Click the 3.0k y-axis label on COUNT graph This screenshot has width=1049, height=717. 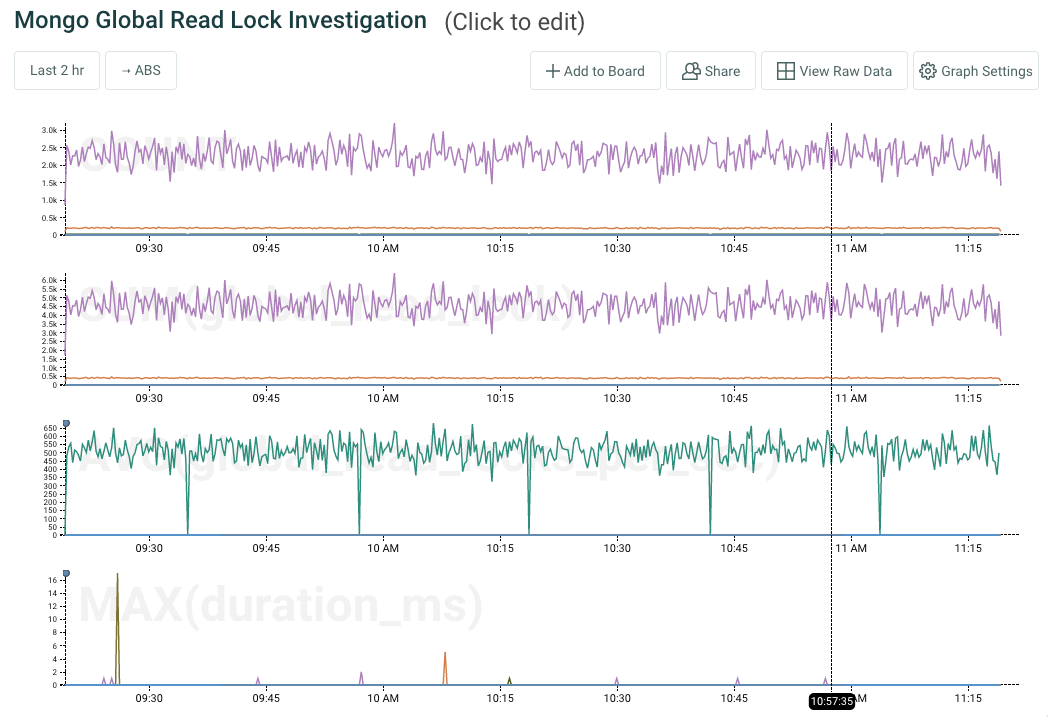(49, 130)
